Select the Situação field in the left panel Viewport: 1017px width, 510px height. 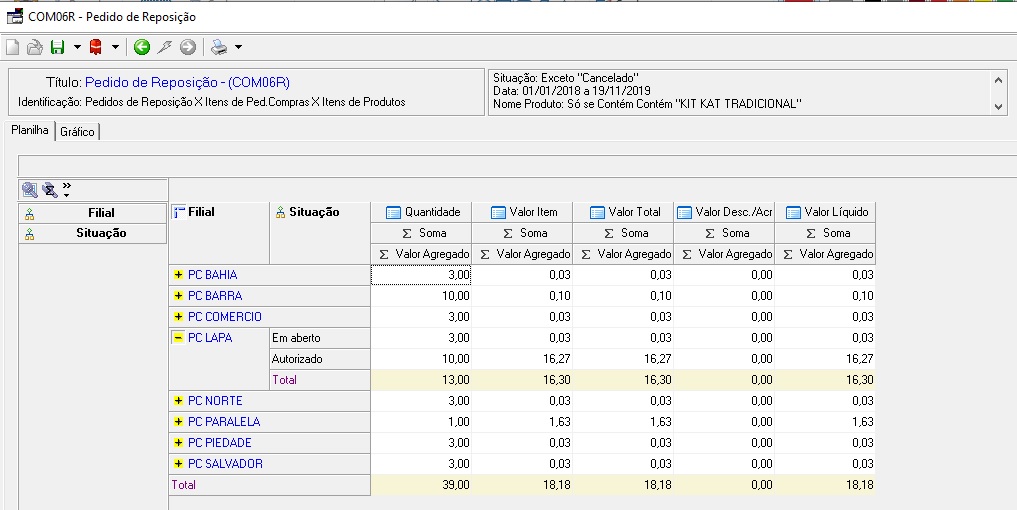tap(93, 234)
